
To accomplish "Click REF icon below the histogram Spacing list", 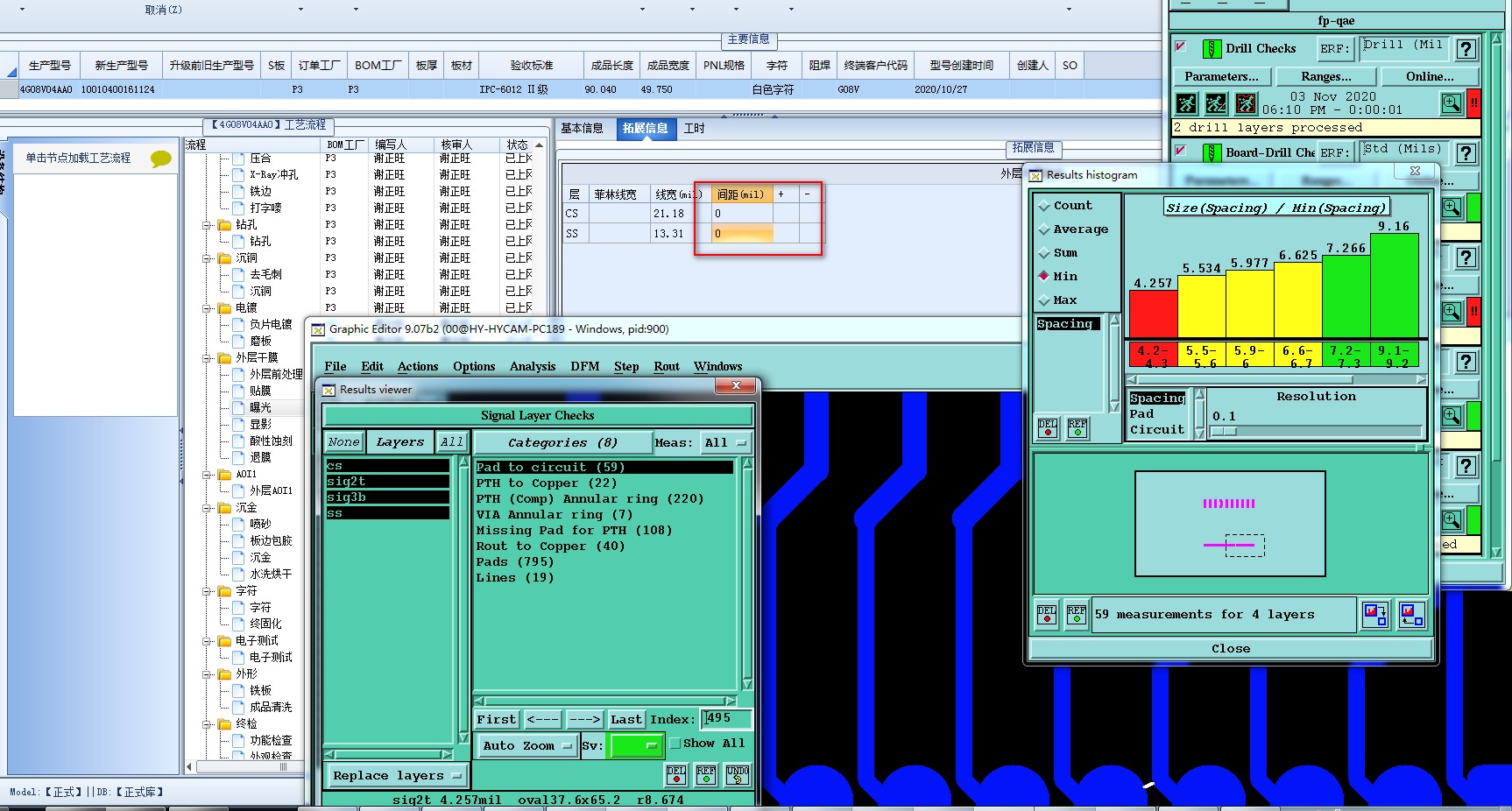I will [1077, 427].
